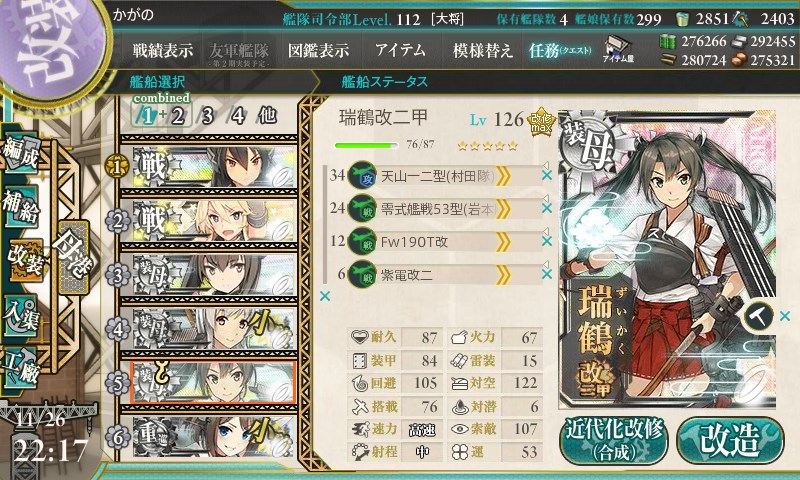Open the 補給 resupply sidebar icon
This screenshot has height=480, width=800.
click(21, 207)
